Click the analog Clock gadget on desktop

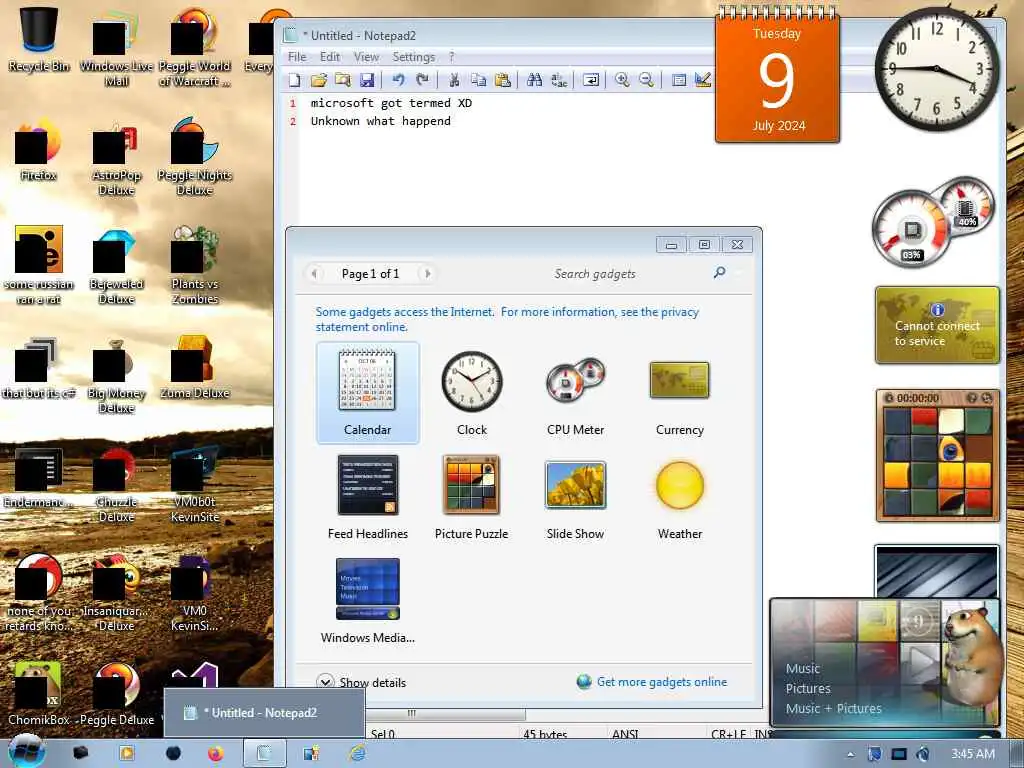[936, 68]
